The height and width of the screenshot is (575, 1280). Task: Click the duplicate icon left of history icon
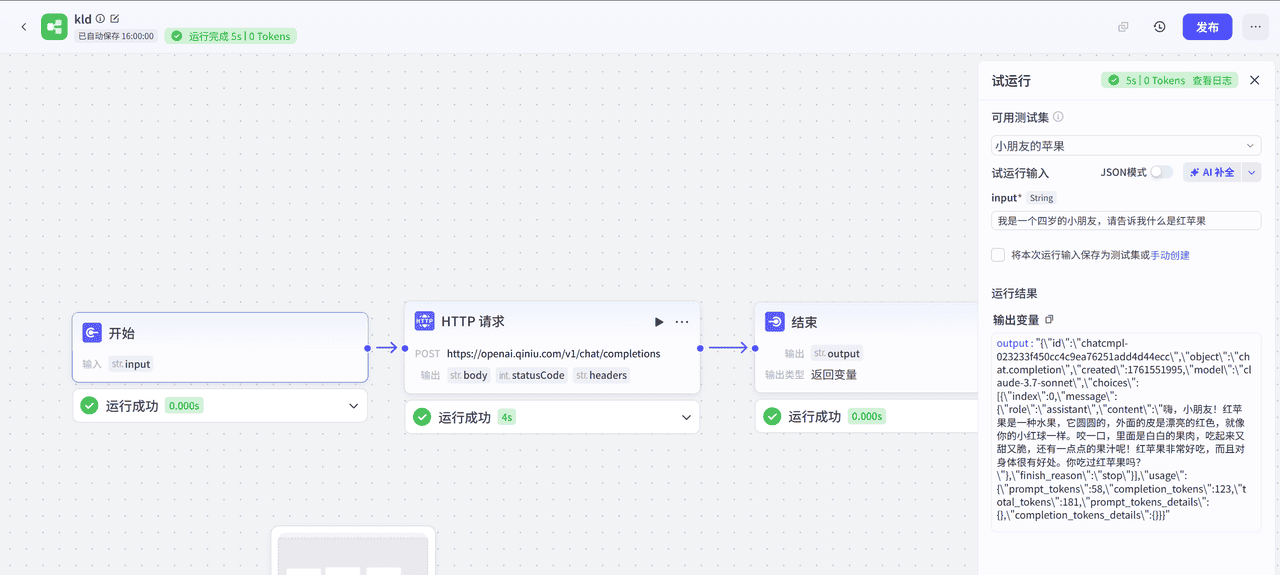pos(1123,27)
